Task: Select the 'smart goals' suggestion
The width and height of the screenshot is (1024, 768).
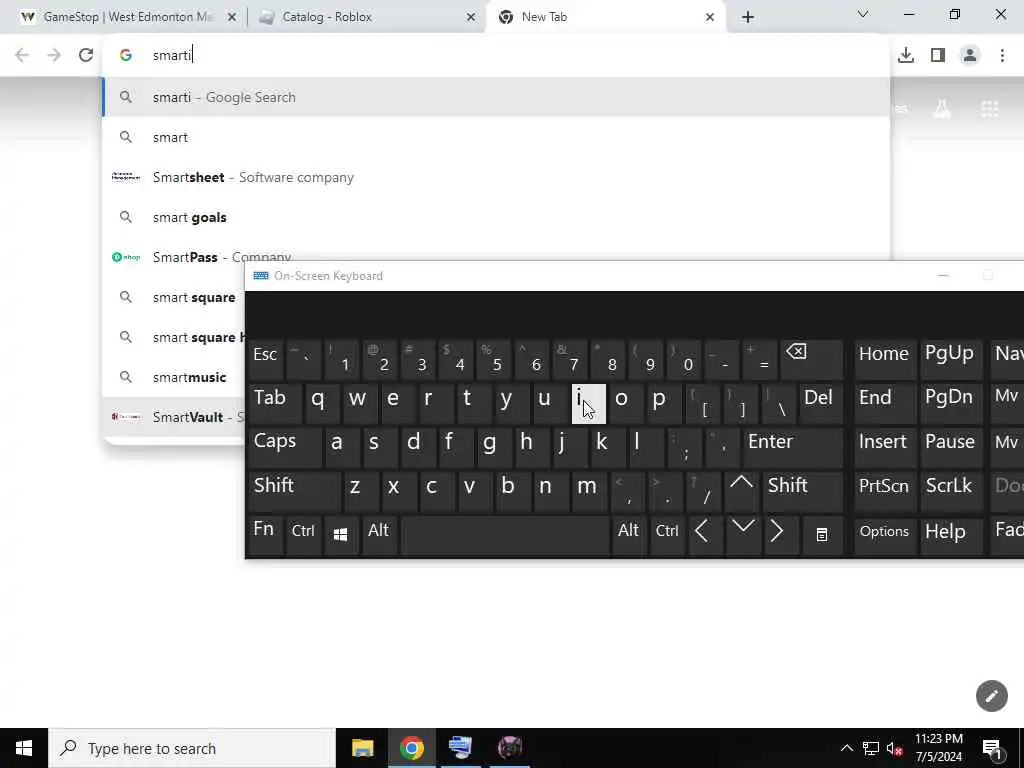Action: tap(496, 217)
